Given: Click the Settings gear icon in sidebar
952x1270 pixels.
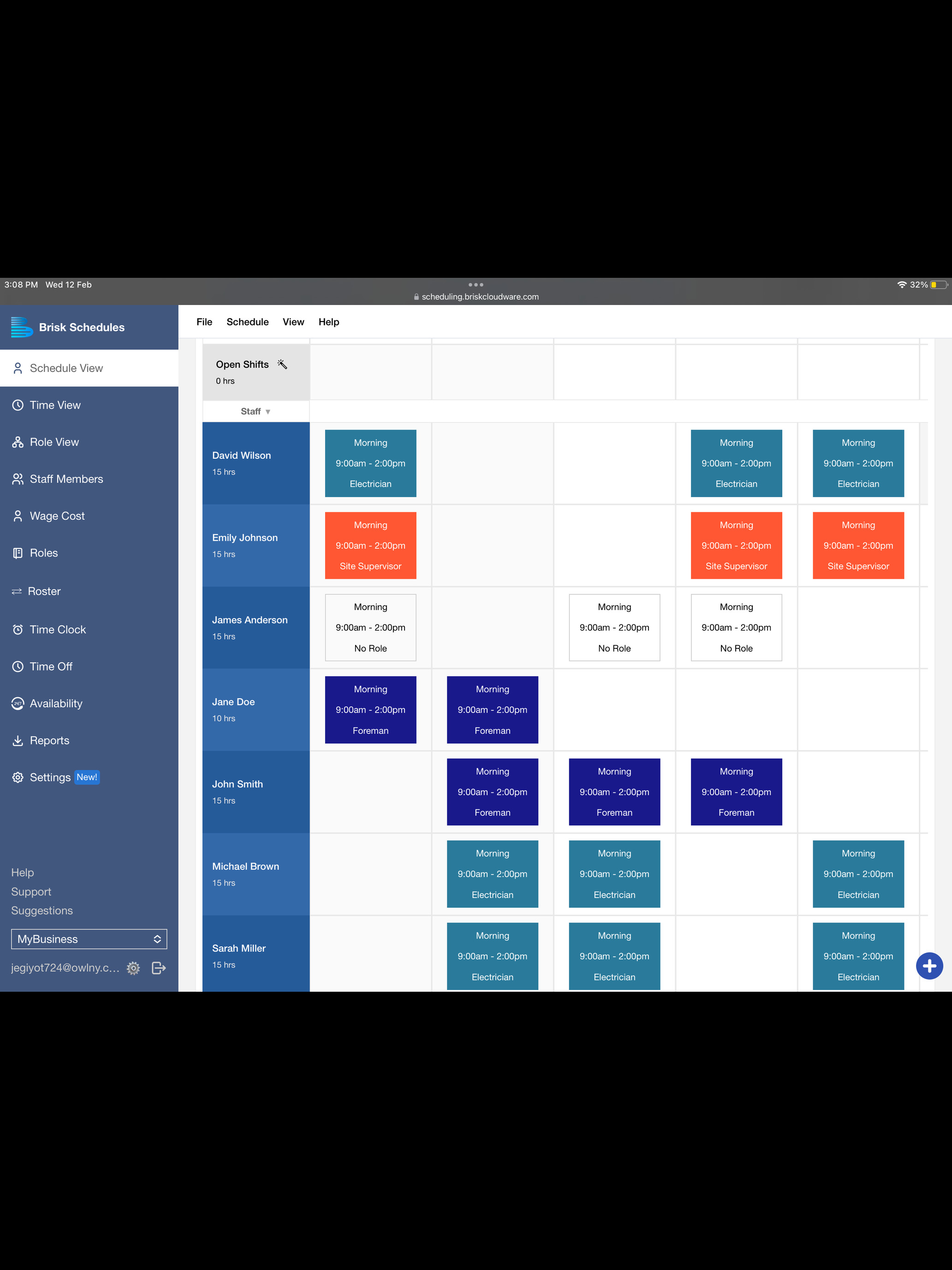Looking at the screenshot, I should click(18, 778).
